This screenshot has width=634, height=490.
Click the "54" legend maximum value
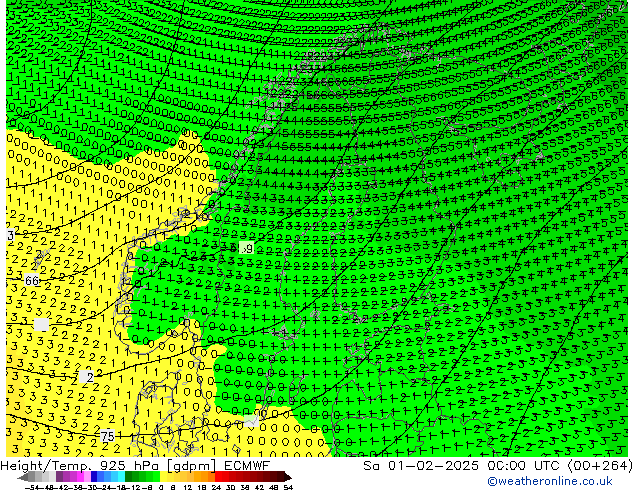(x=288, y=487)
